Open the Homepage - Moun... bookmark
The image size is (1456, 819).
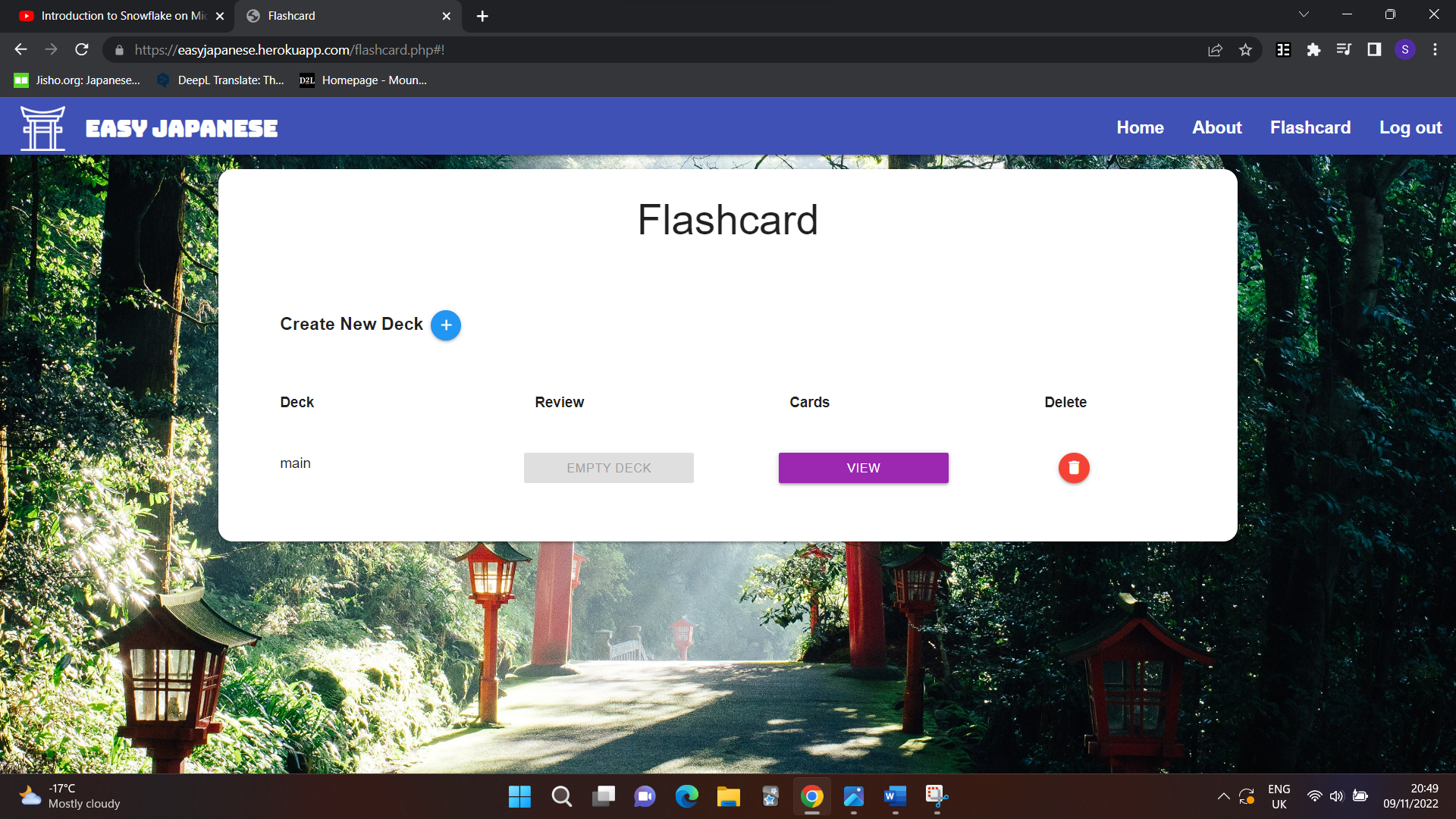363,80
